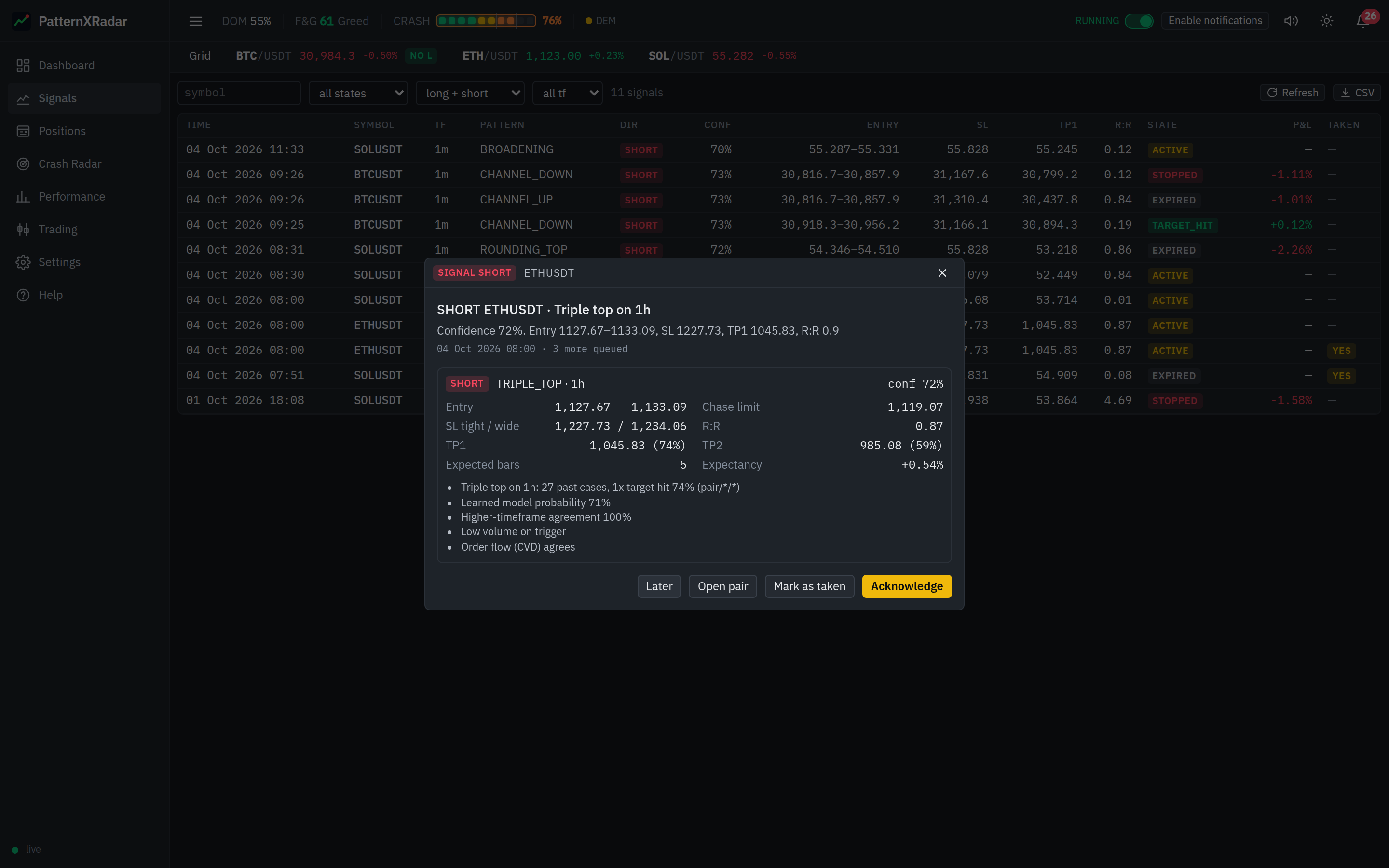1389x868 pixels.
Task: Click the TIME column header
Action: [x=199, y=125]
